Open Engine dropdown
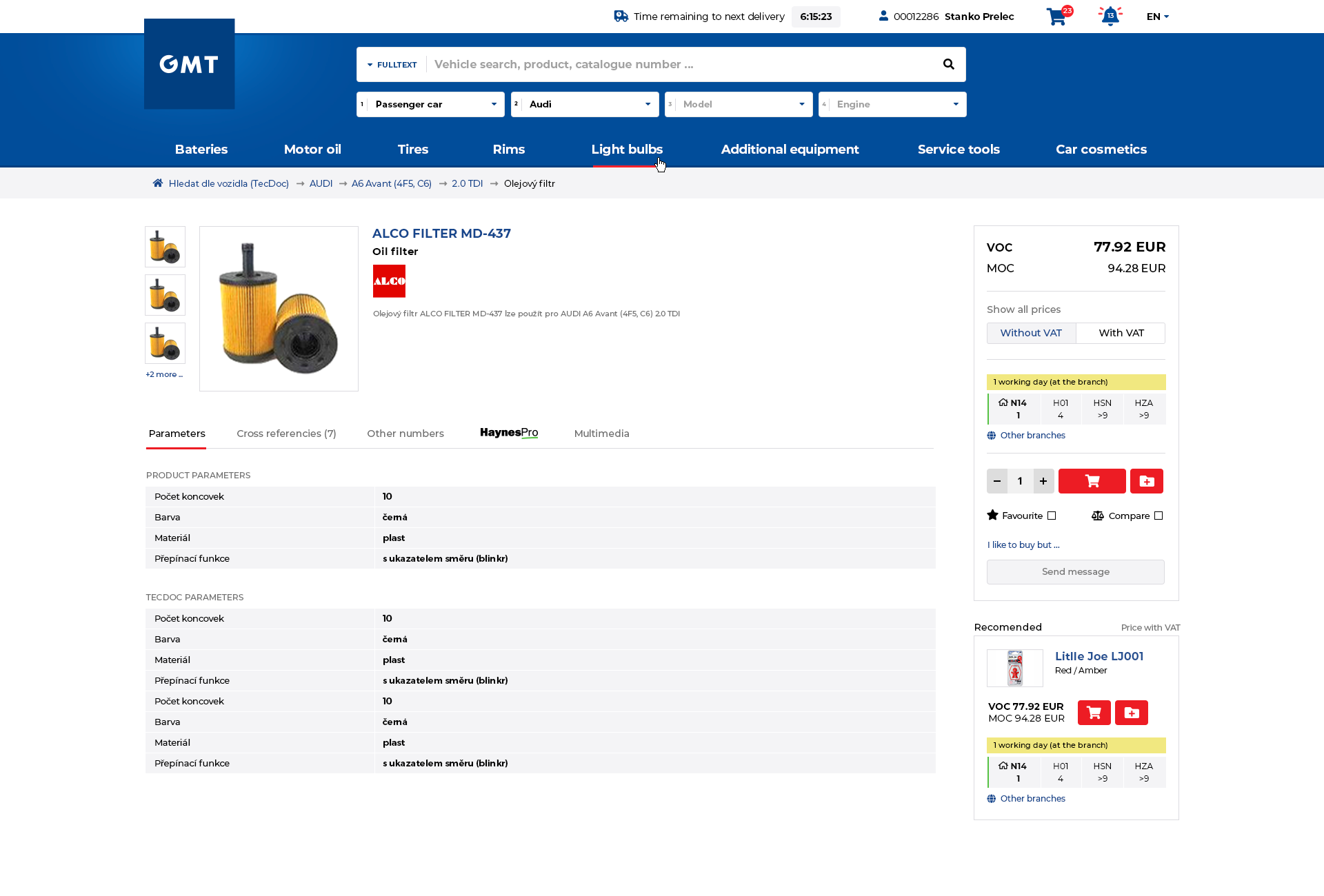Screen dimensions: 1324x896 (892, 104)
